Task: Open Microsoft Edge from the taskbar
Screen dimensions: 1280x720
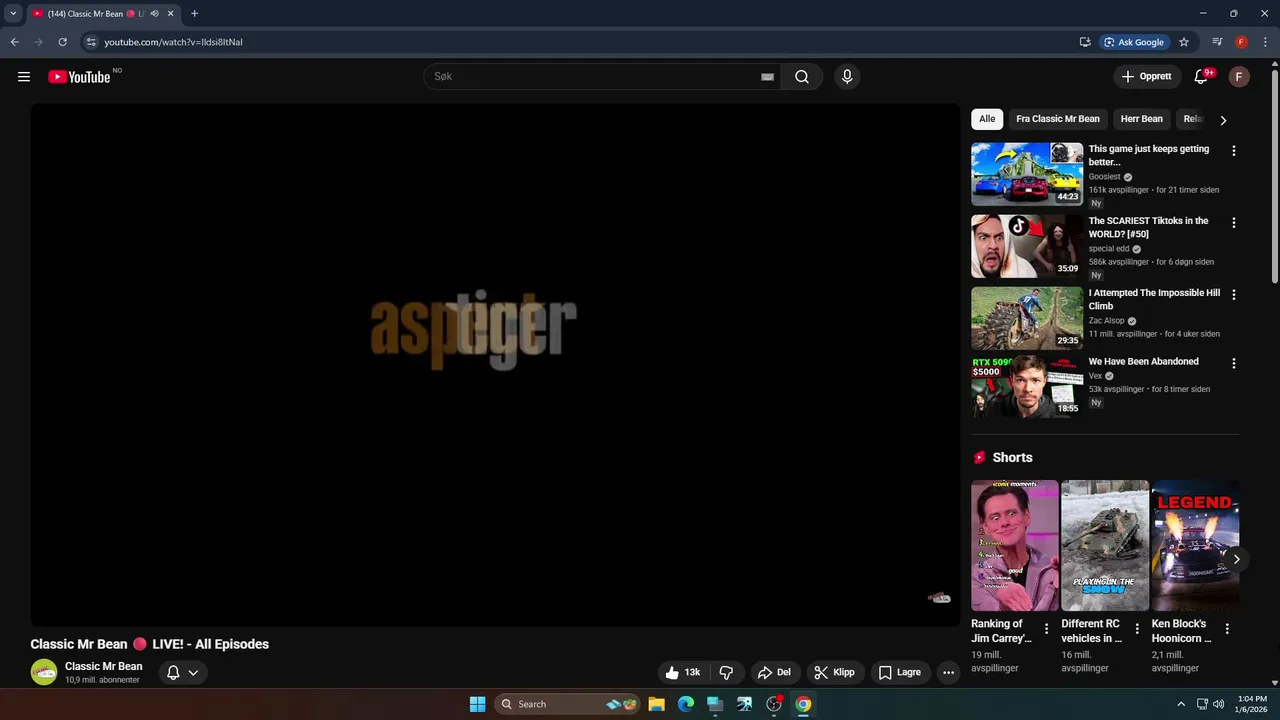Action: point(686,704)
